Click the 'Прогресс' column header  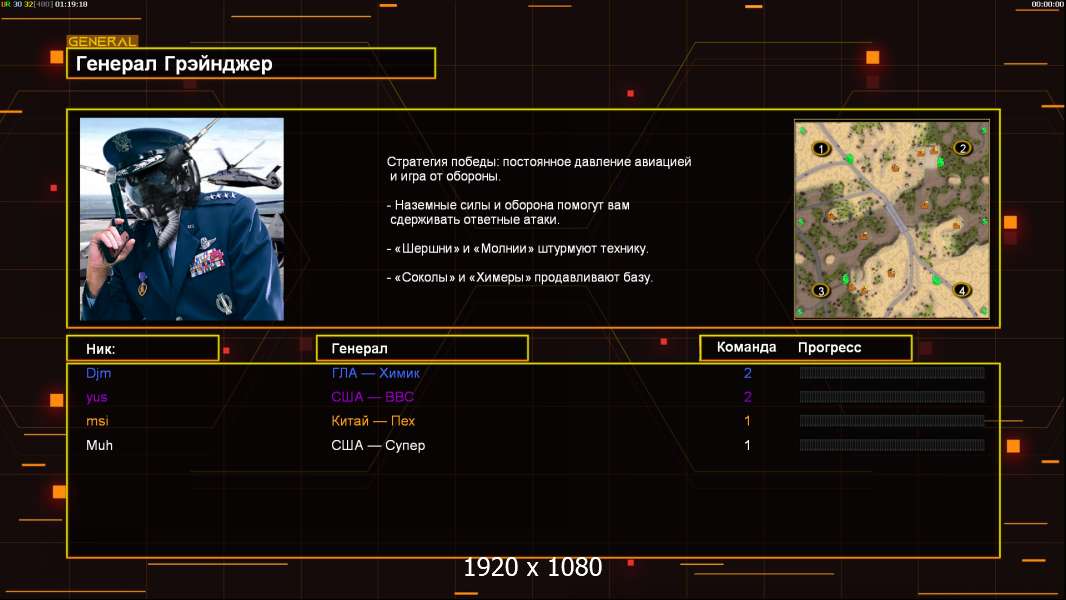pos(829,348)
